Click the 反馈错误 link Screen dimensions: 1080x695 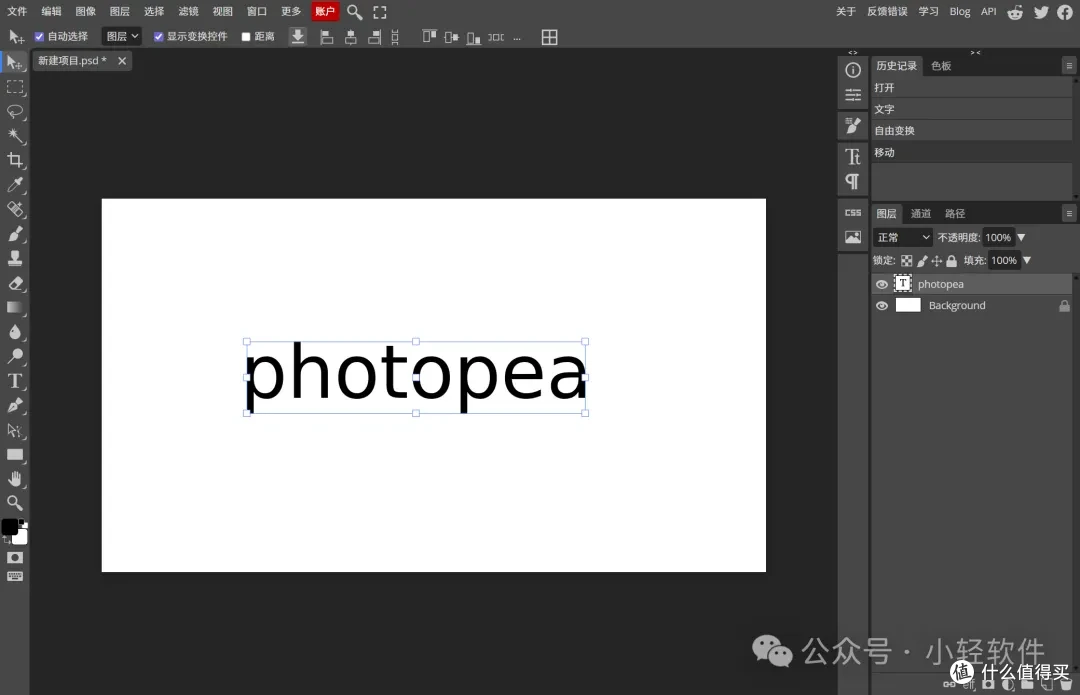coord(887,12)
